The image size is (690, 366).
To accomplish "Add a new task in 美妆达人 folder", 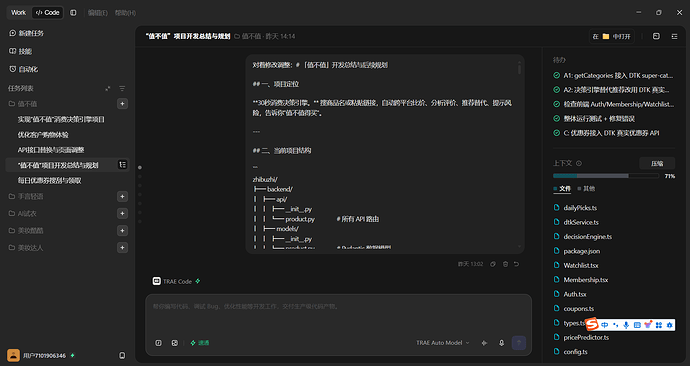I will pos(122,248).
